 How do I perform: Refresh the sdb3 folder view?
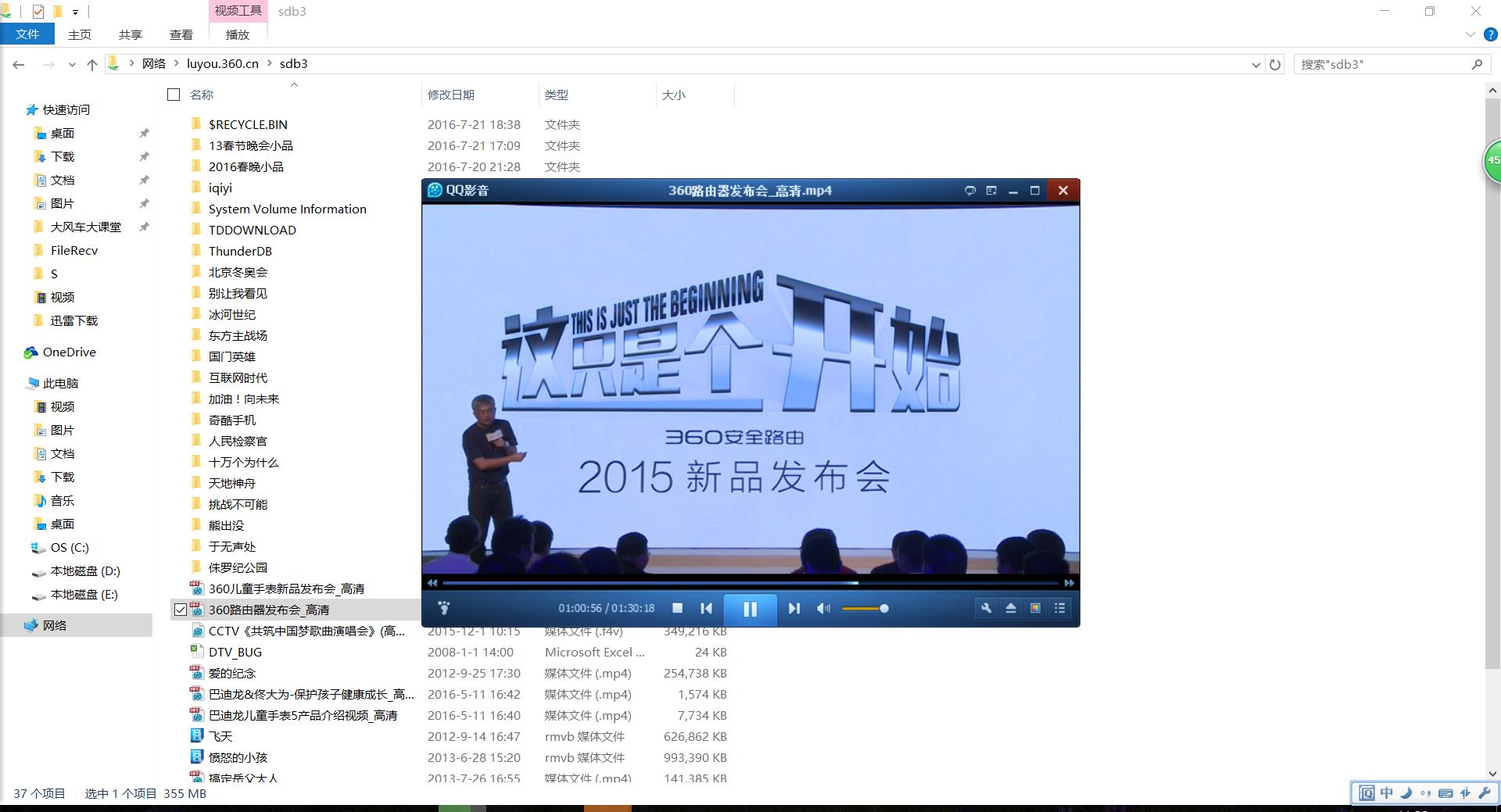1275,64
